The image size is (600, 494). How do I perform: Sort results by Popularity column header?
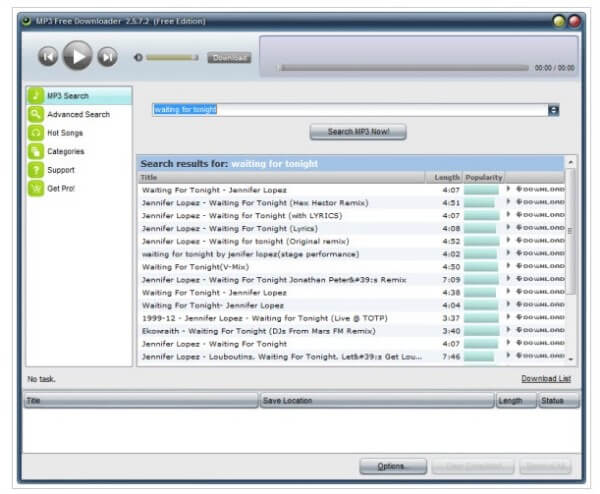pos(484,178)
